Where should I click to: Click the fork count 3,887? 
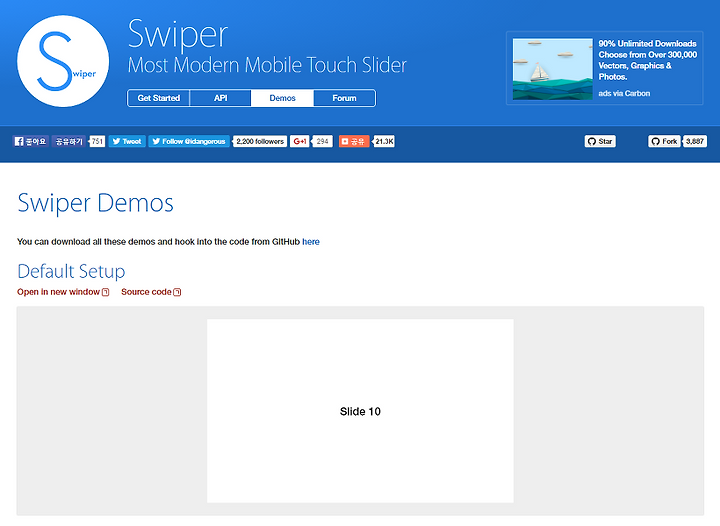coord(695,141)
